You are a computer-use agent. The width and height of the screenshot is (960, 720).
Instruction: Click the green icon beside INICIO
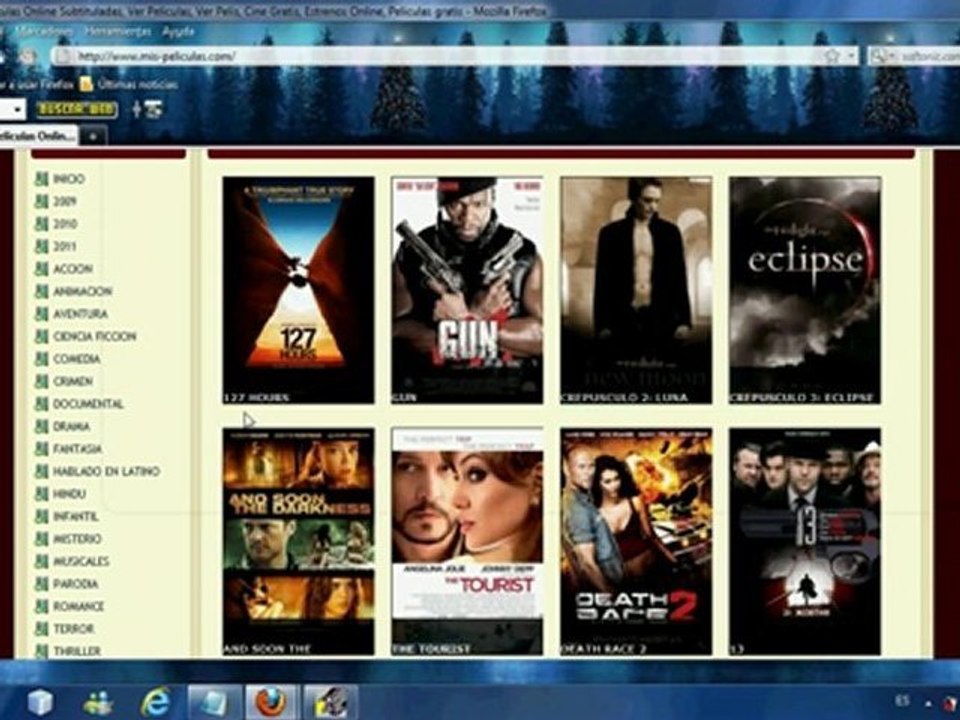pos(41,179)
